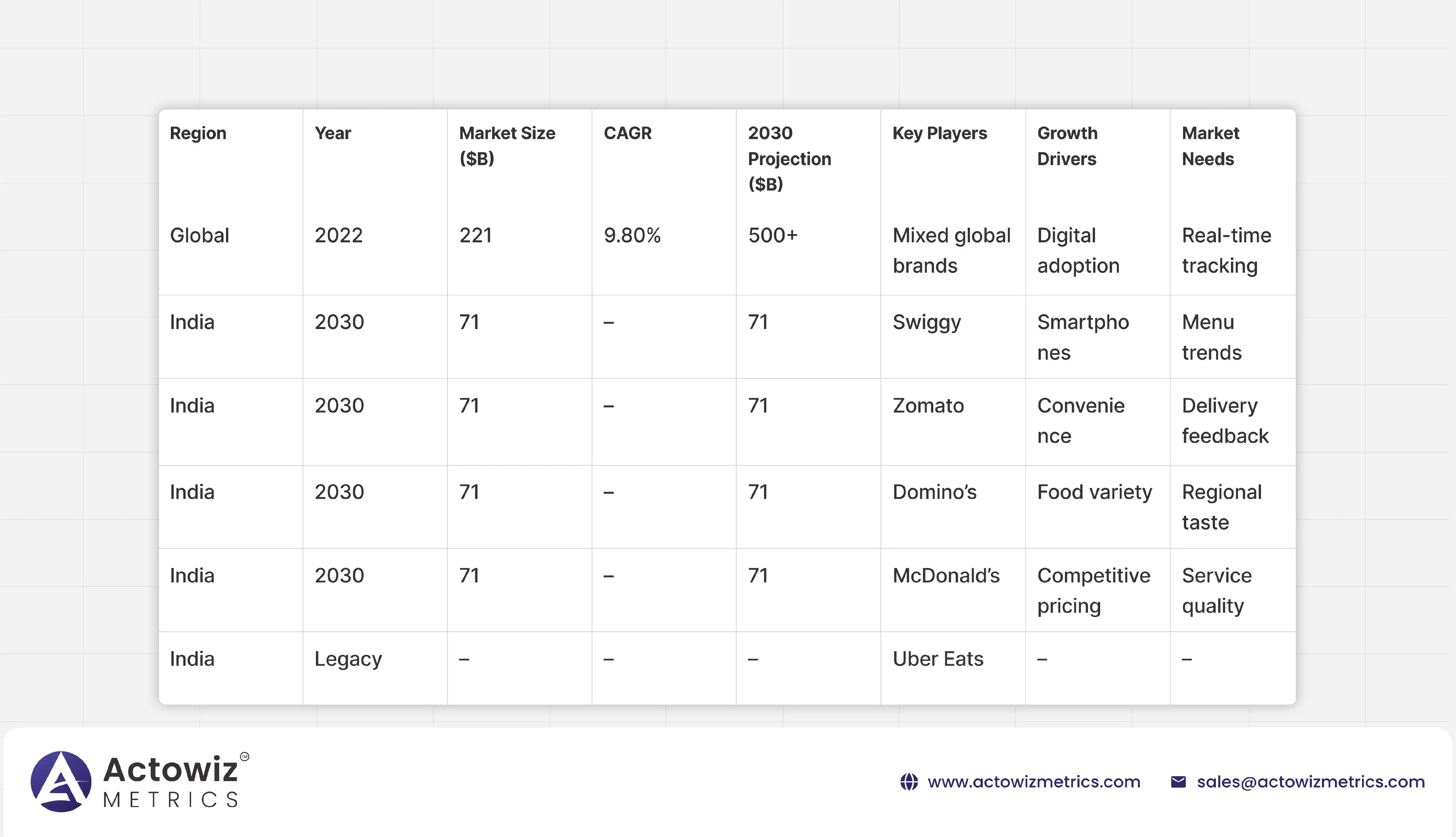
Task: Click the CAGR column header
Action: point(628,133)
